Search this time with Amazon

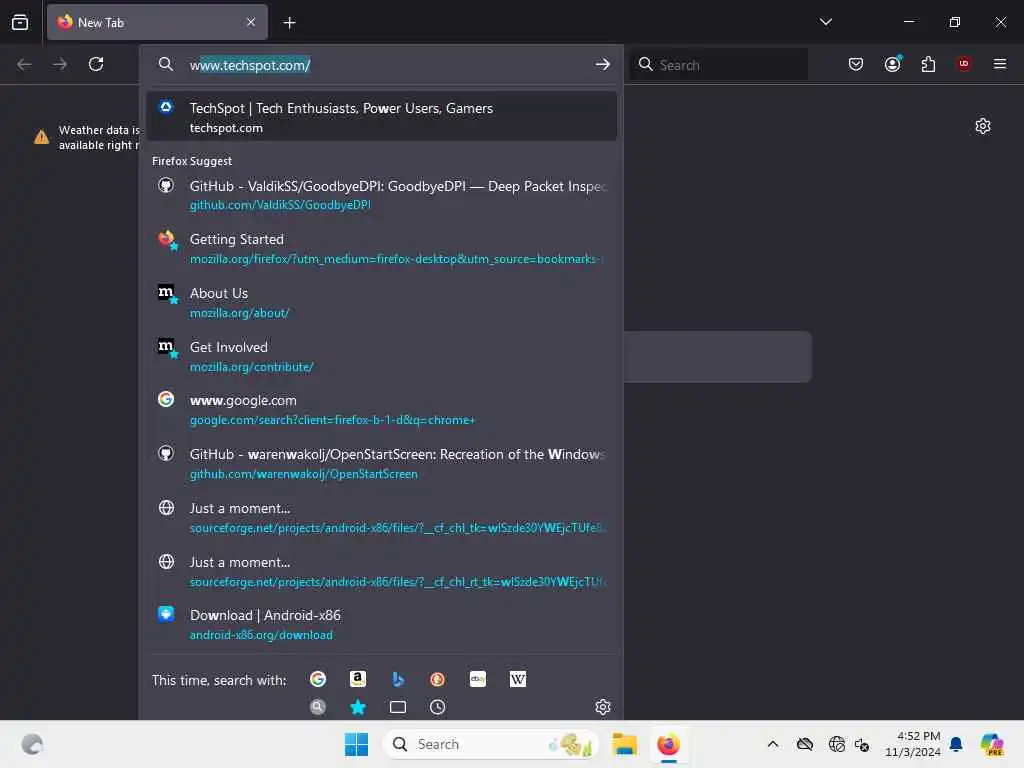click(x=358, y=679)
